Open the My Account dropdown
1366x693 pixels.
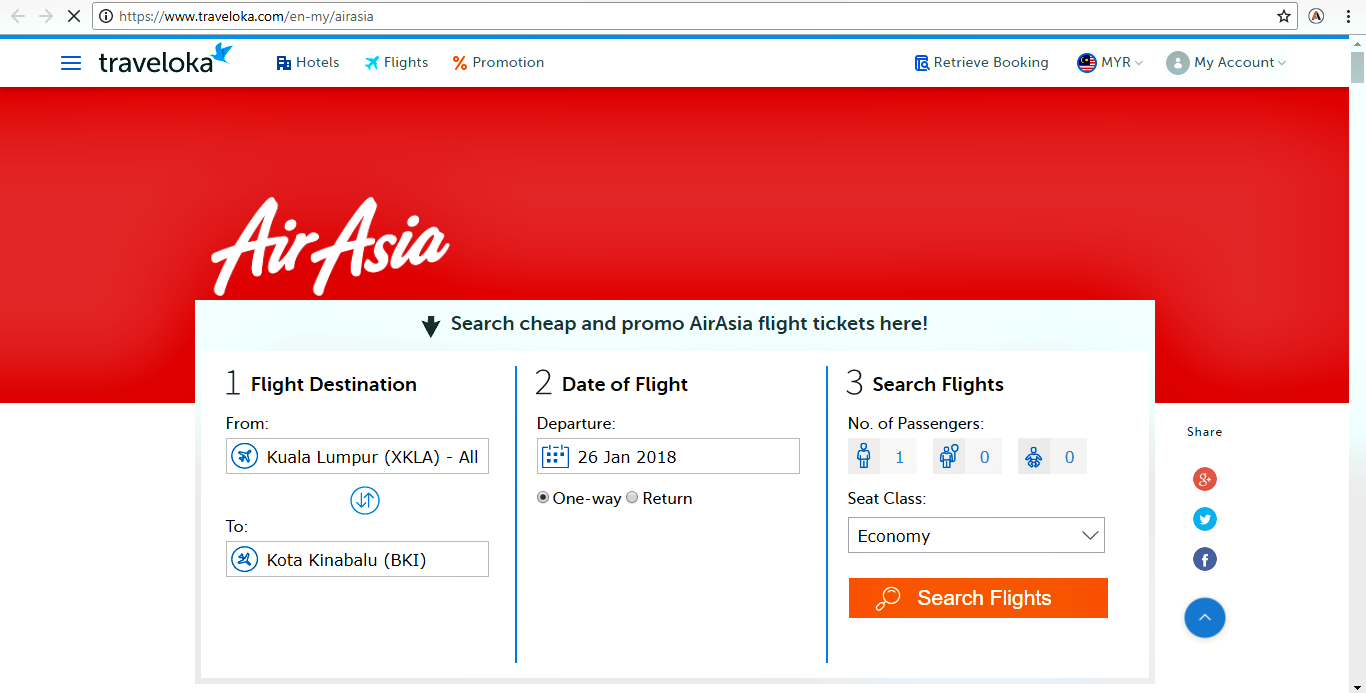coord(1226,62)
